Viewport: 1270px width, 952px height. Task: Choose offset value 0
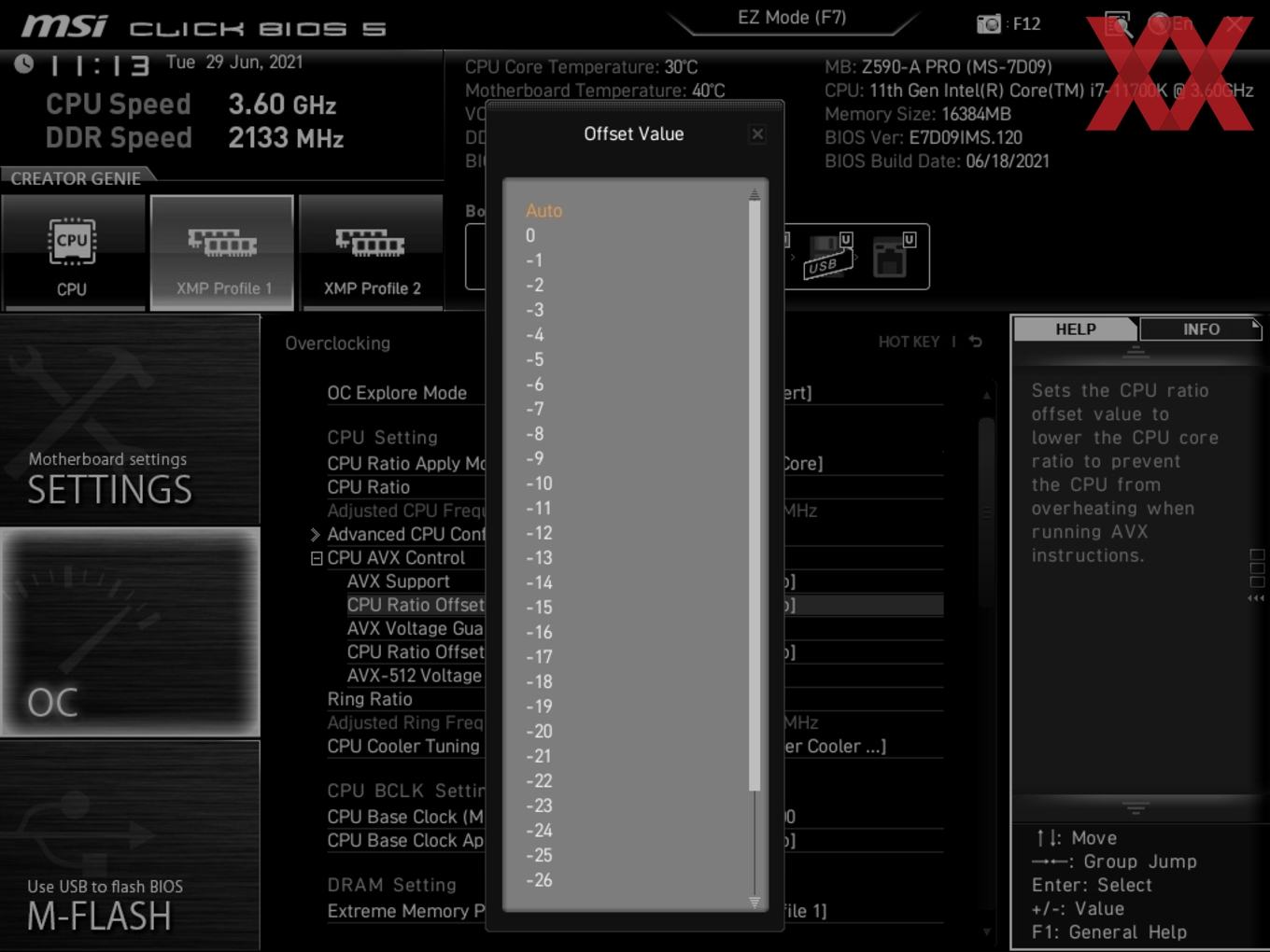coord(530,236)
